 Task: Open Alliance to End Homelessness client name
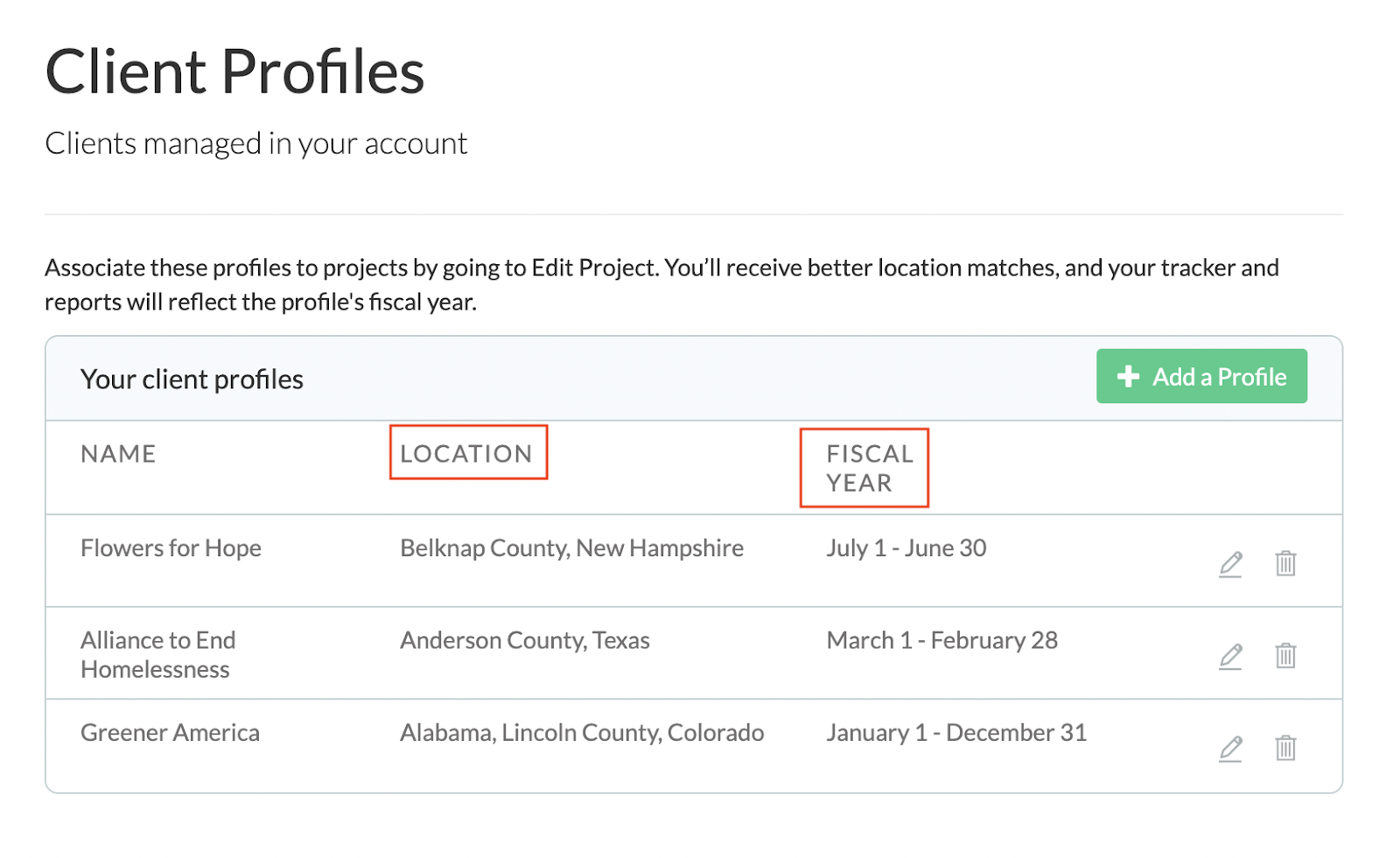pos(158,654)
